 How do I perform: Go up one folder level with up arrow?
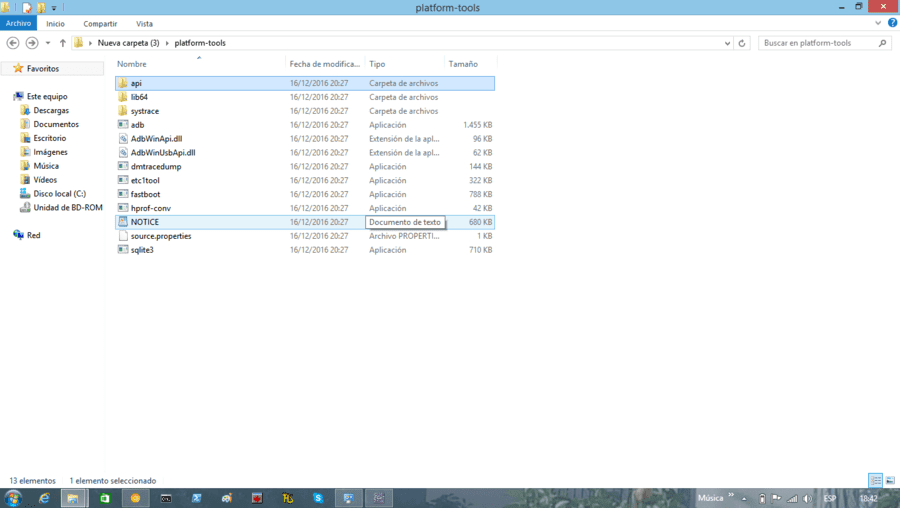point(63,43)
